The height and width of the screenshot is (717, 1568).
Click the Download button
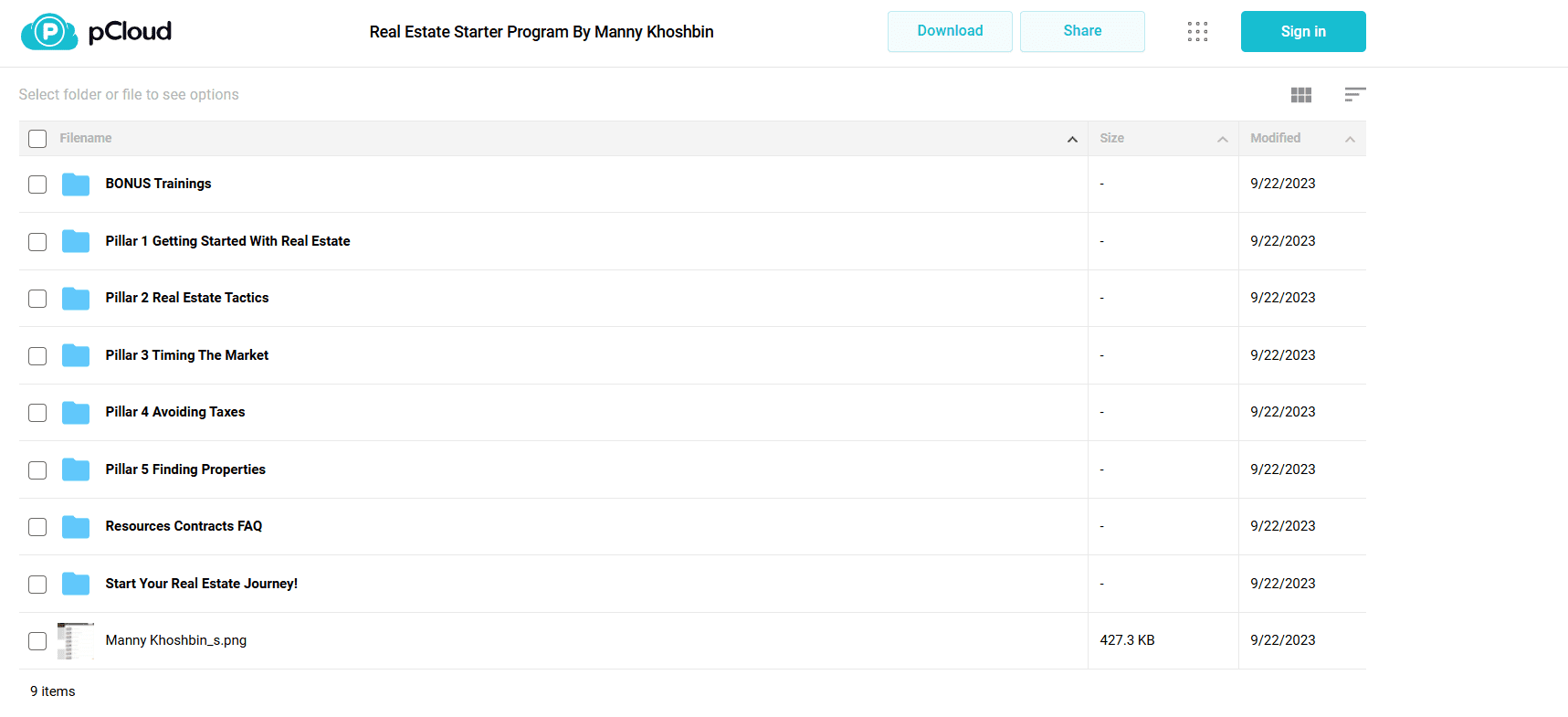point(950,31)
